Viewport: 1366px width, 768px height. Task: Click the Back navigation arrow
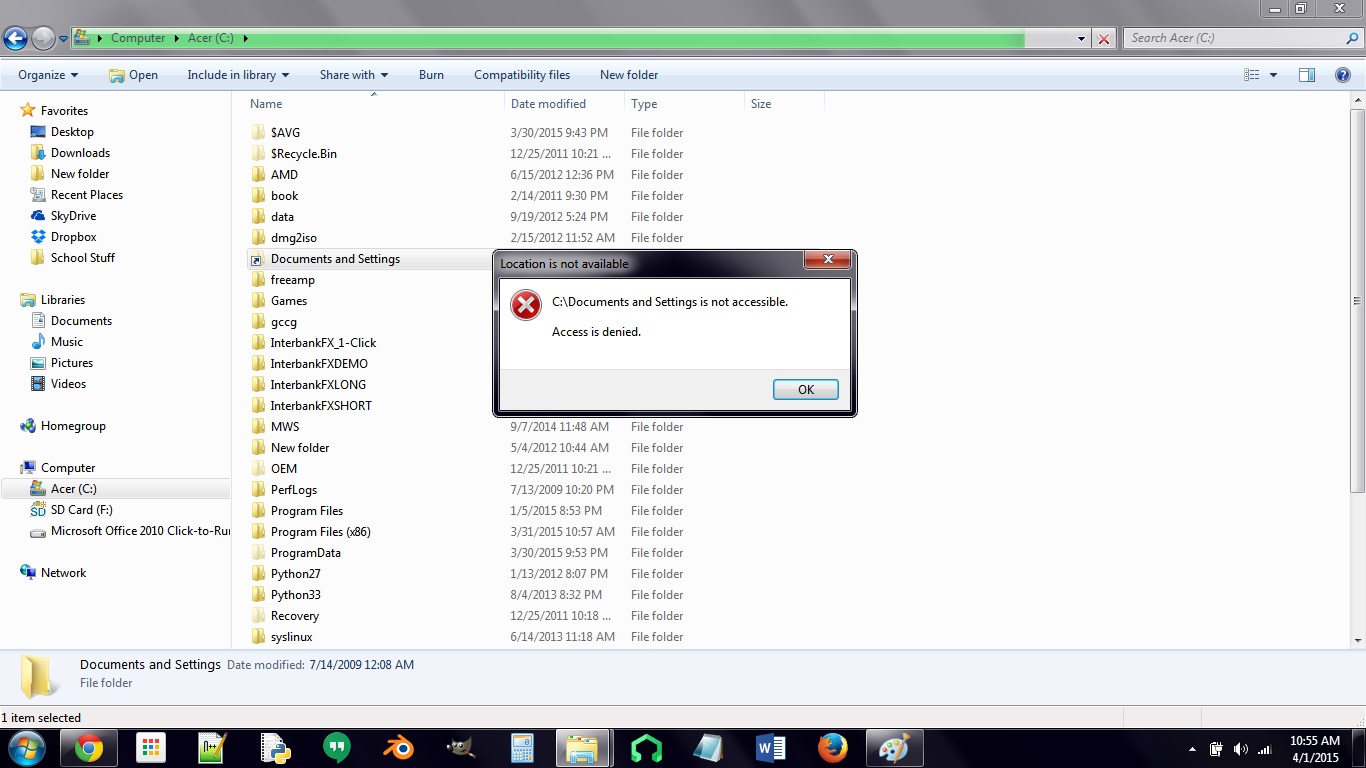pyautogui.click(x=16, y=39)
